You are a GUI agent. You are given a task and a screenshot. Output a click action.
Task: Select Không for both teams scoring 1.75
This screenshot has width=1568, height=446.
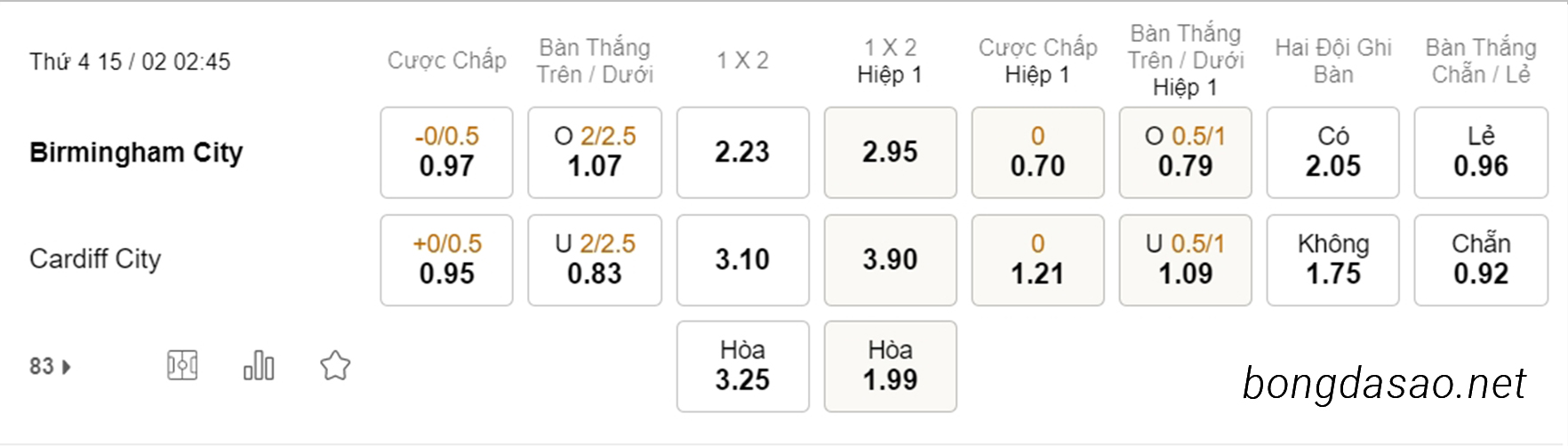[1333, 259]
